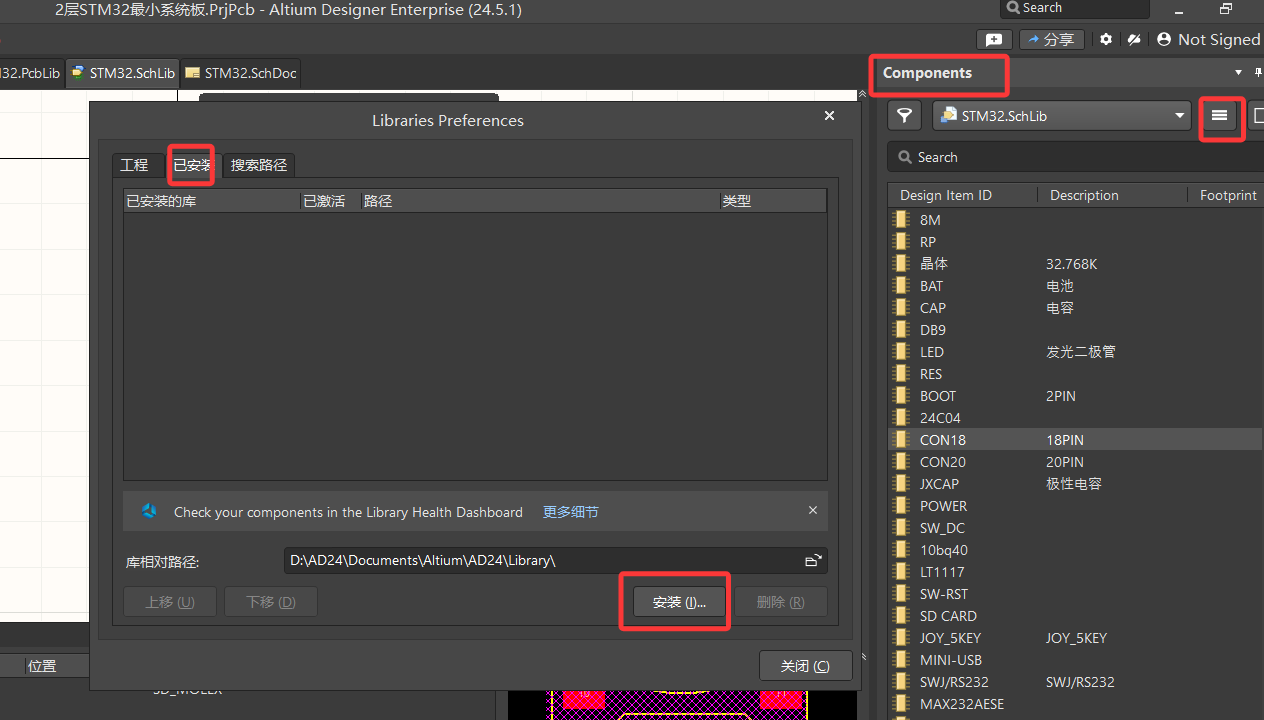
Task: Click the component icon beside DB9
Action: [x=901, y=329]
